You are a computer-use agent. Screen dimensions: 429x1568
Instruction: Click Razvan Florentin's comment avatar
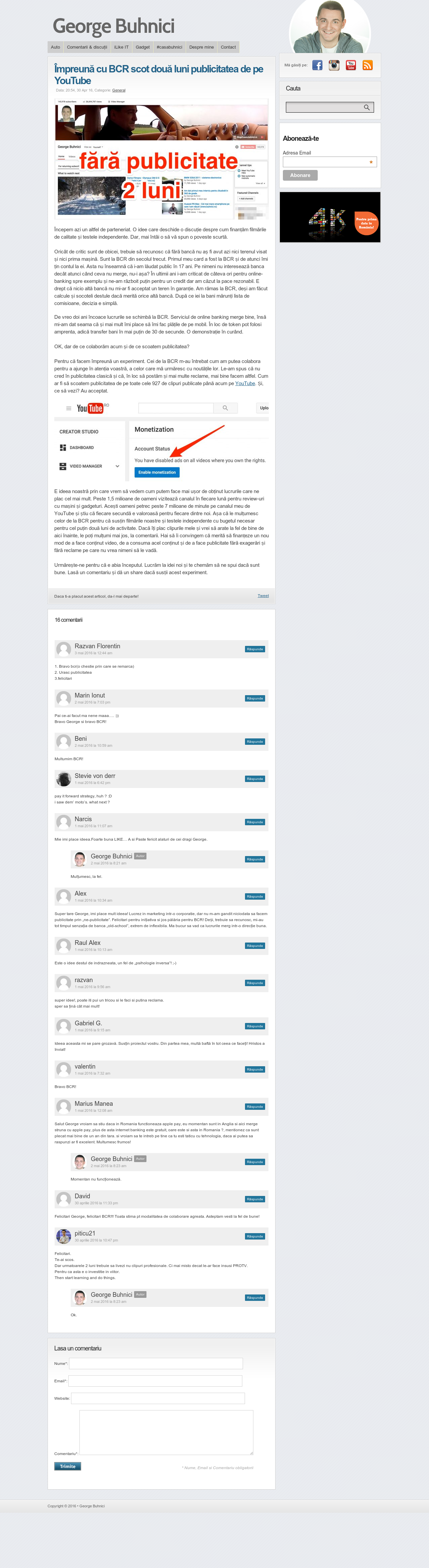[63, 649]
